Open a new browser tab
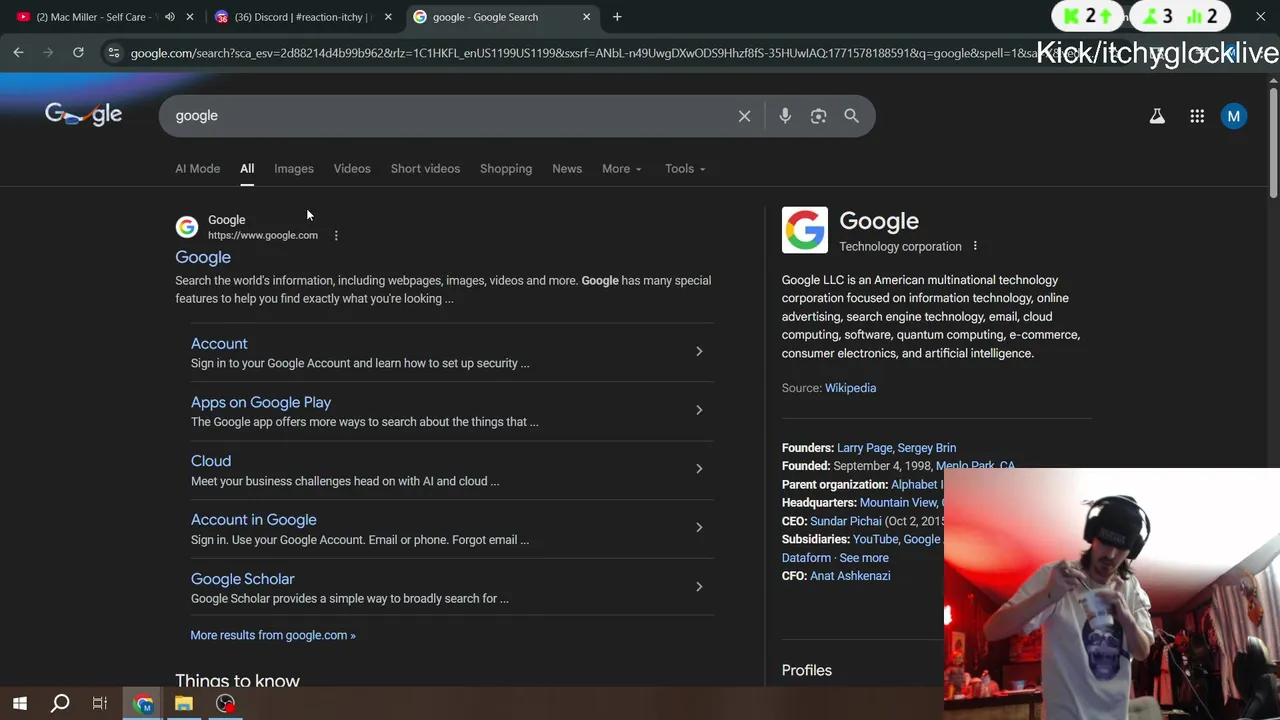The image size is (1280, 720). click(617, 17)
